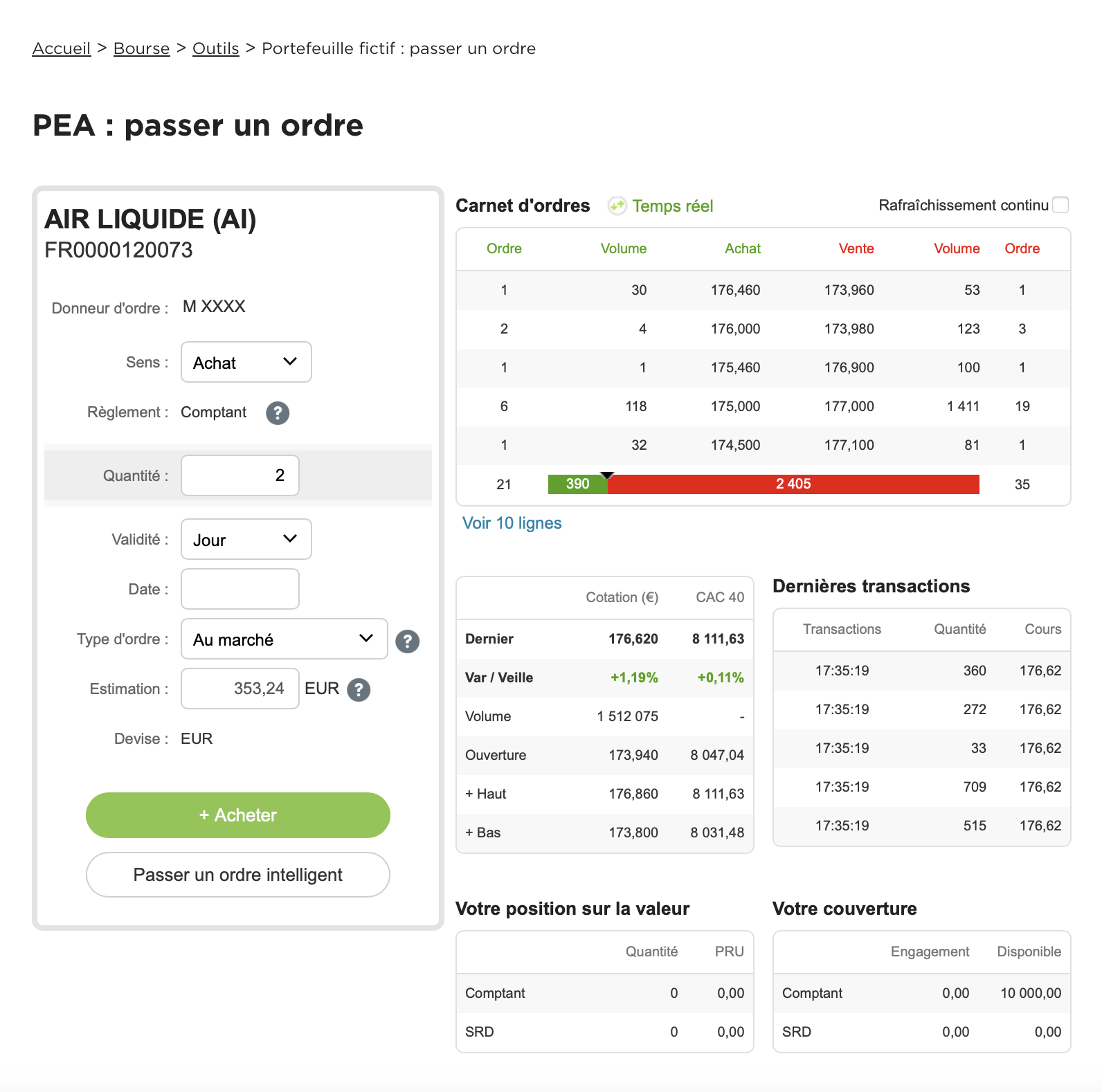Viewport: 1102px width, 1092px height.
Task: Select Vente price 176,900
Action: [849, 367]
